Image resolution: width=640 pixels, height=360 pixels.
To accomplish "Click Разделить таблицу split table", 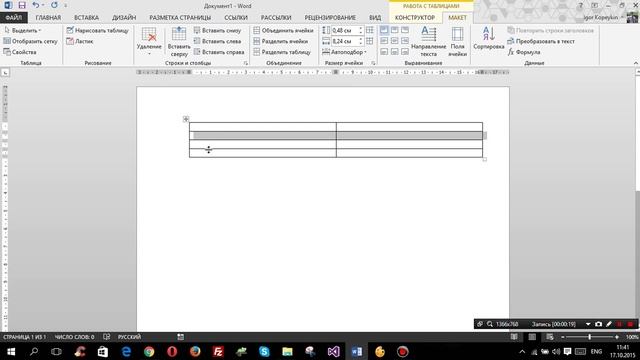I will click(282, 52).
